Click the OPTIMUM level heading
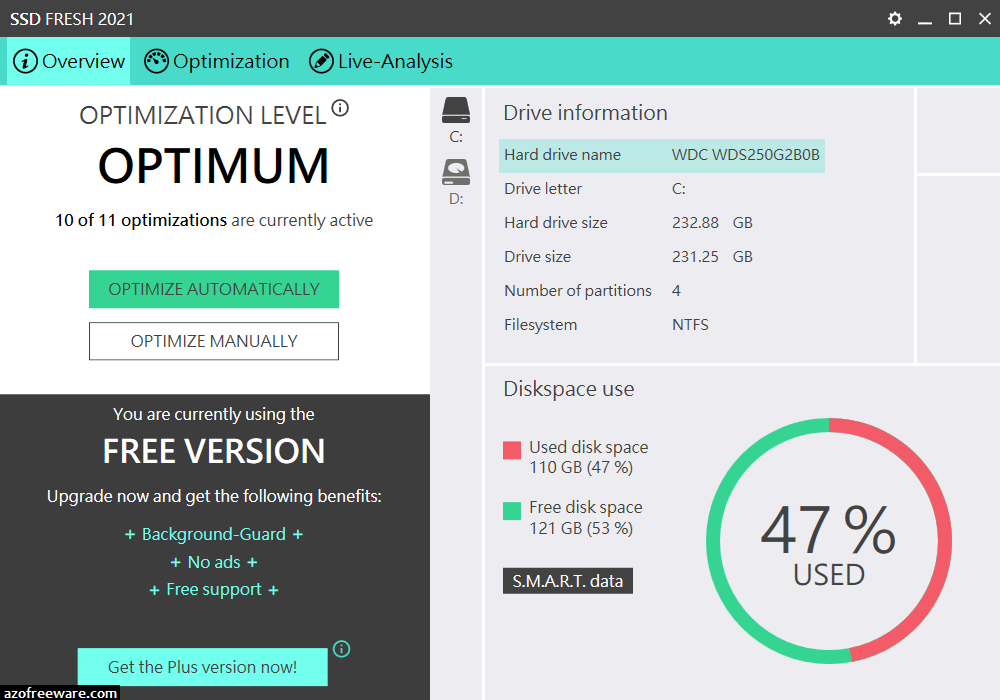 click(214, 166)
